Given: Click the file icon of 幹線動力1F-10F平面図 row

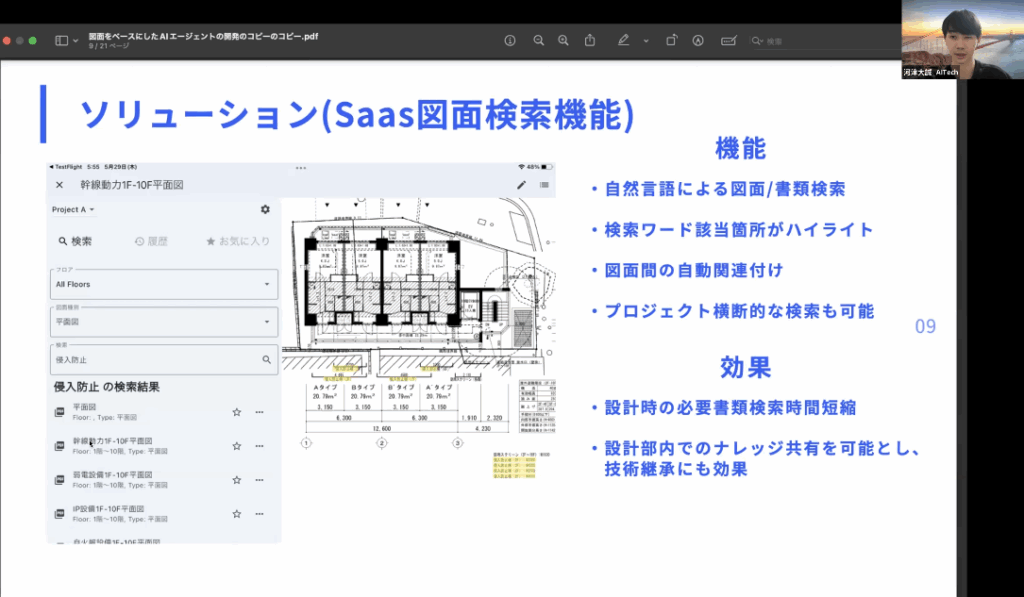Looking at the screenshot, I should [x=59, y=446].
